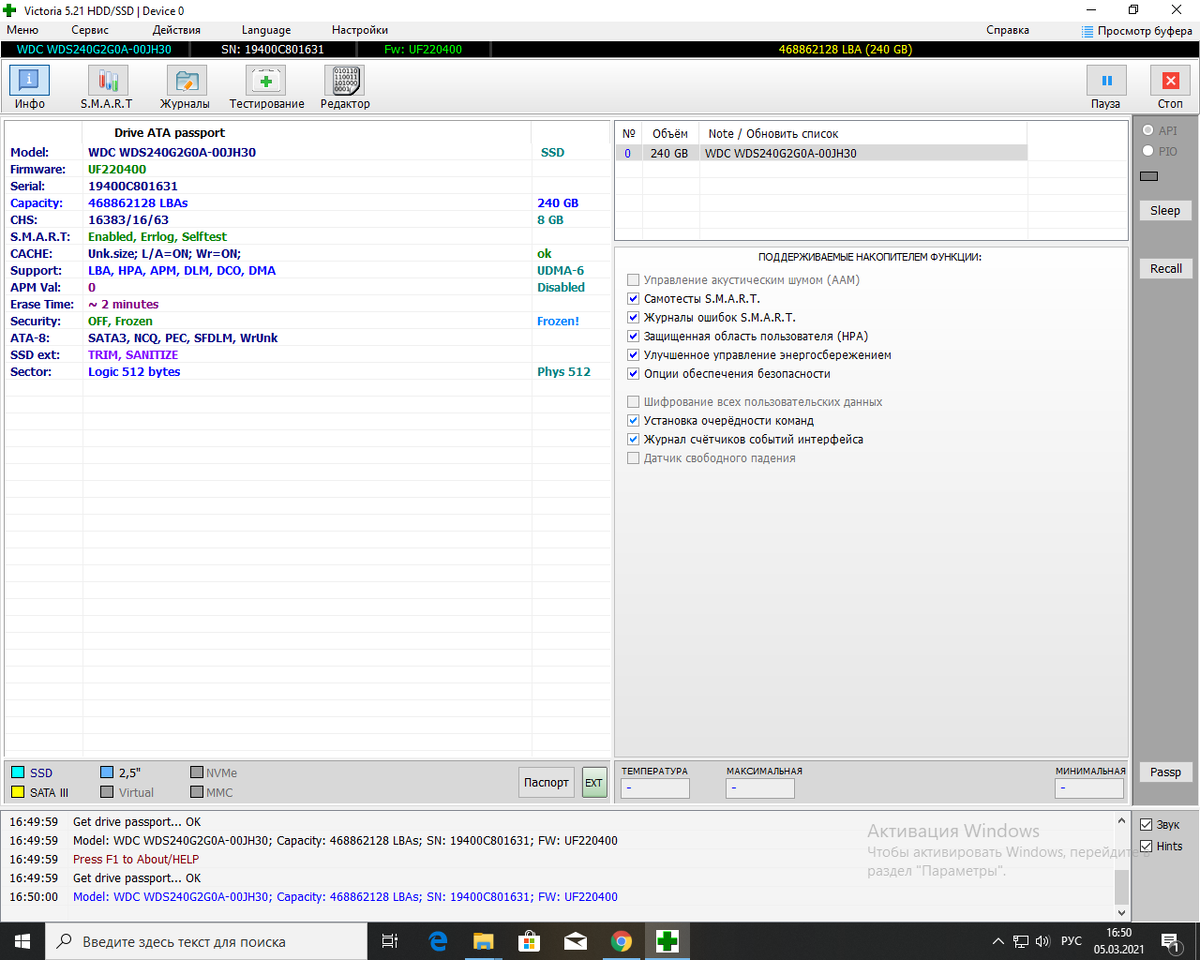The width and height of the screenshot is (1200, 960).
Task: Click the РУС language indicator
Action: pyautogui.click(x=1071, y=941)
